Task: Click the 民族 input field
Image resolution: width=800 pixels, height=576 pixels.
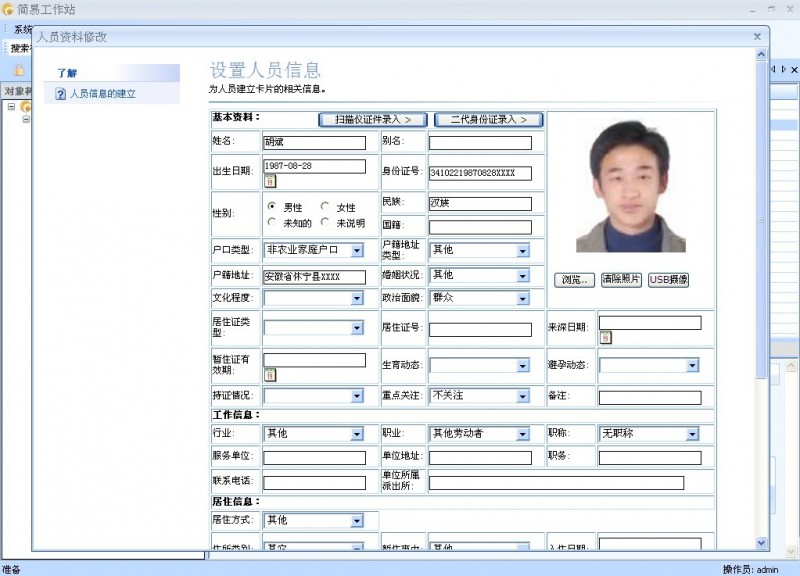Action: [x=480, y=204]
